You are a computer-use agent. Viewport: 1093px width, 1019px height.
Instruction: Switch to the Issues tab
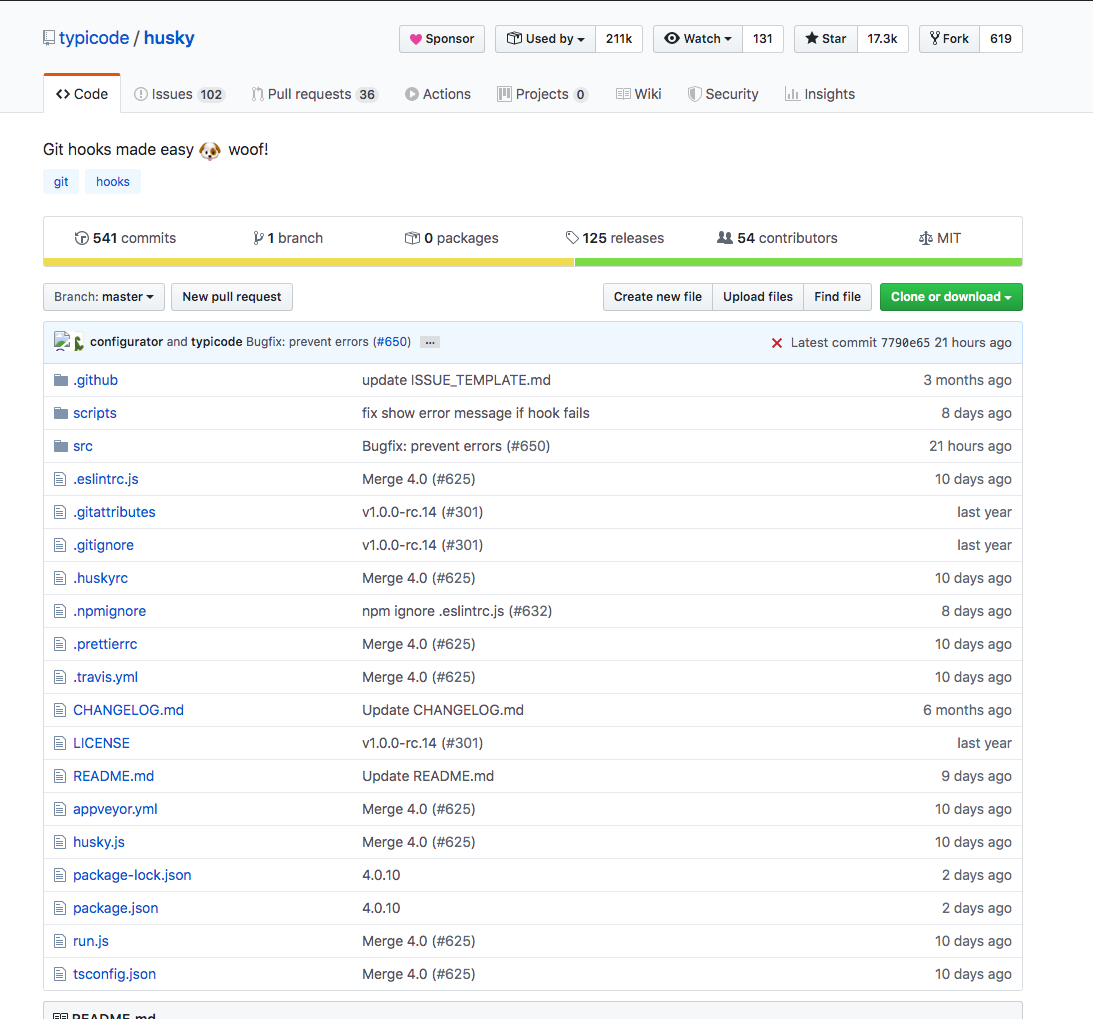pos(179,93)
